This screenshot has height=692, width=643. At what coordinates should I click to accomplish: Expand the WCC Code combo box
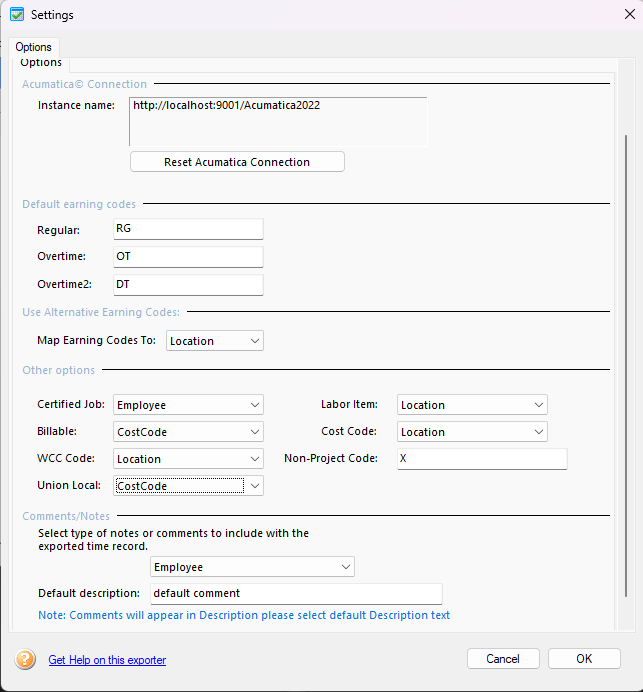coord(188,459)
